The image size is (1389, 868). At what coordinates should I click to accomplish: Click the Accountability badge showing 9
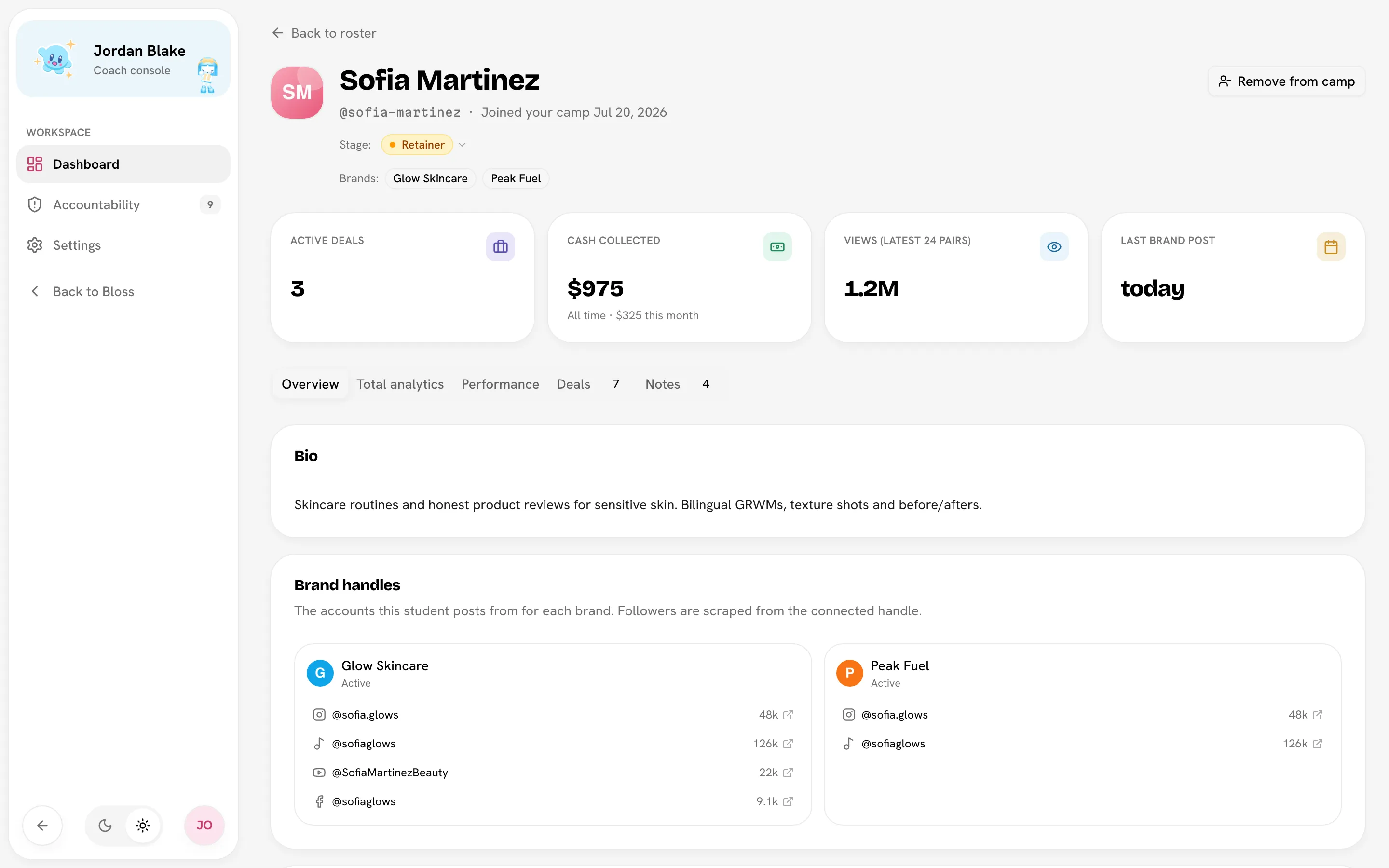210,205
